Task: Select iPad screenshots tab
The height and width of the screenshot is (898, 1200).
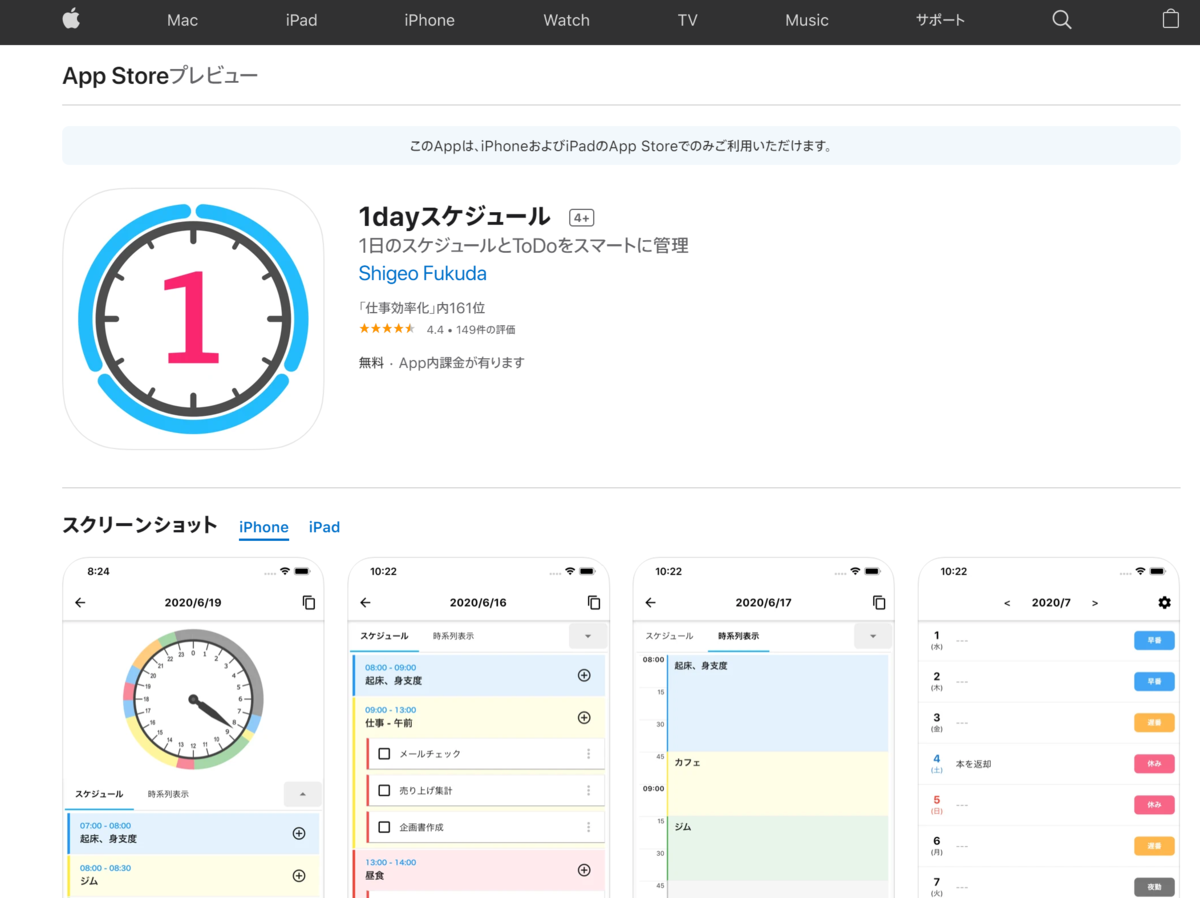Action: click(x=324, y=527)
